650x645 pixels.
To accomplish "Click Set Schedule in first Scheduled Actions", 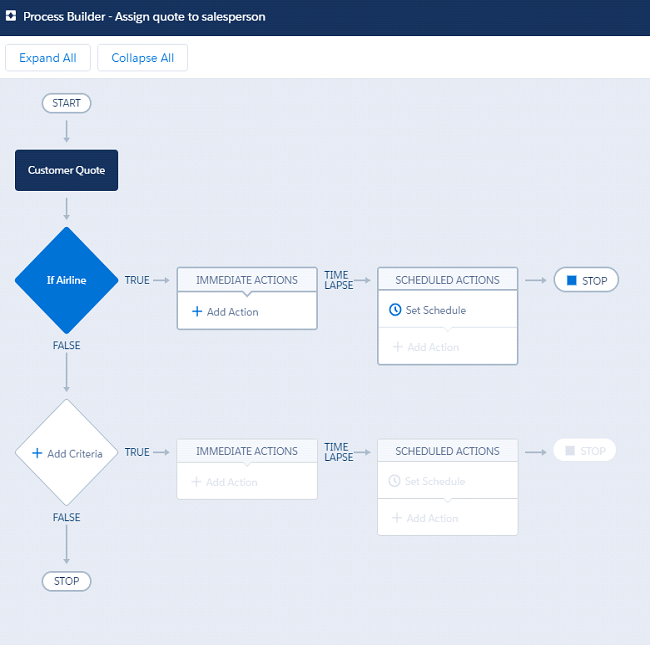I will coord(427,310).
